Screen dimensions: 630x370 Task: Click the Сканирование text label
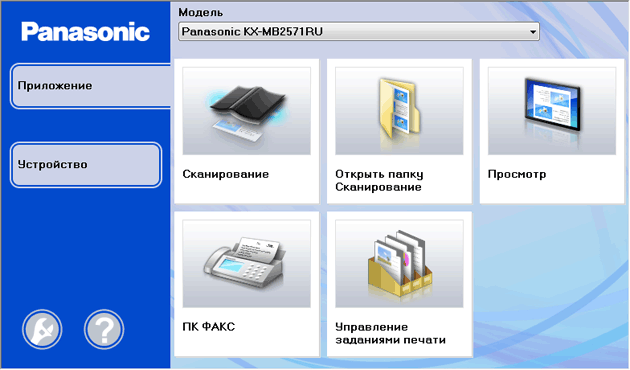(226, 174)
